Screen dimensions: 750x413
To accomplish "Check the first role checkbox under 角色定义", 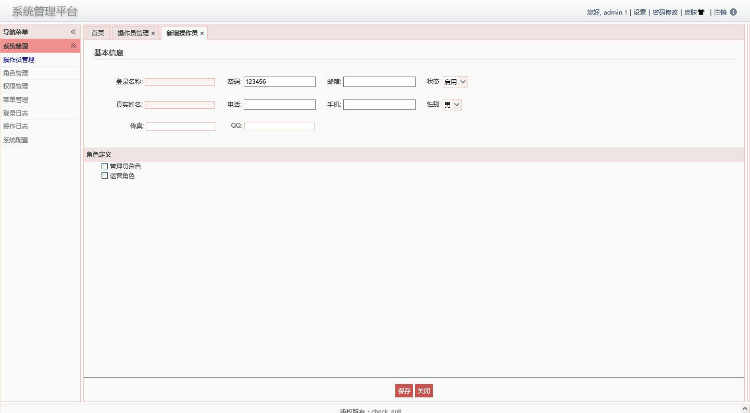I will coord(104,166).
